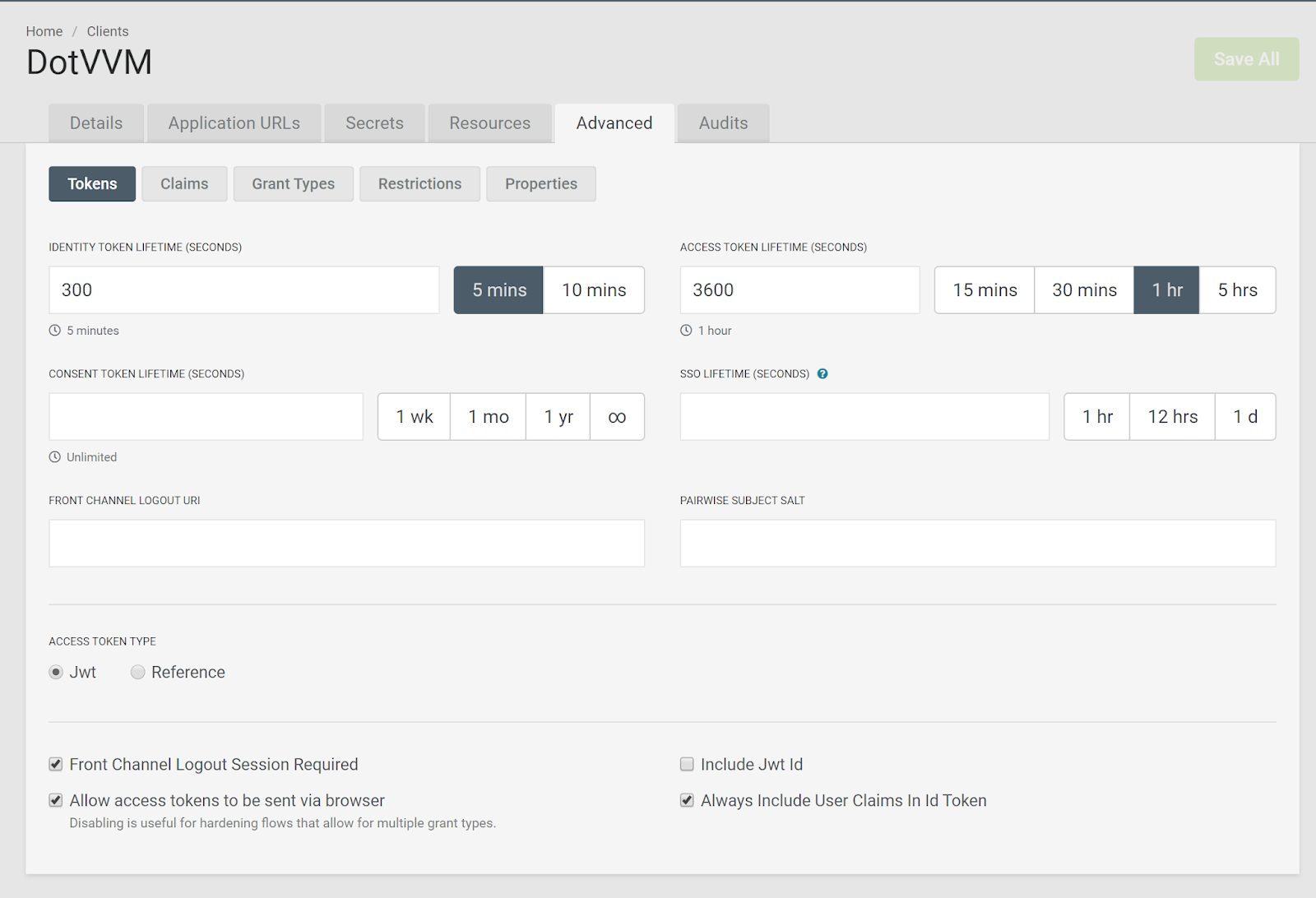This screenshot has width=1316, height=898.
Task: Open the Grant Types sub-tab
Action: pyautogui.click(x=294, y=184)
